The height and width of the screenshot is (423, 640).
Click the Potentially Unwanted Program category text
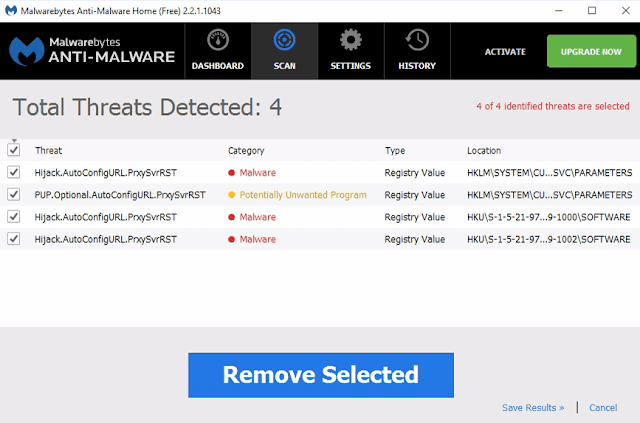tap(303, 195)
